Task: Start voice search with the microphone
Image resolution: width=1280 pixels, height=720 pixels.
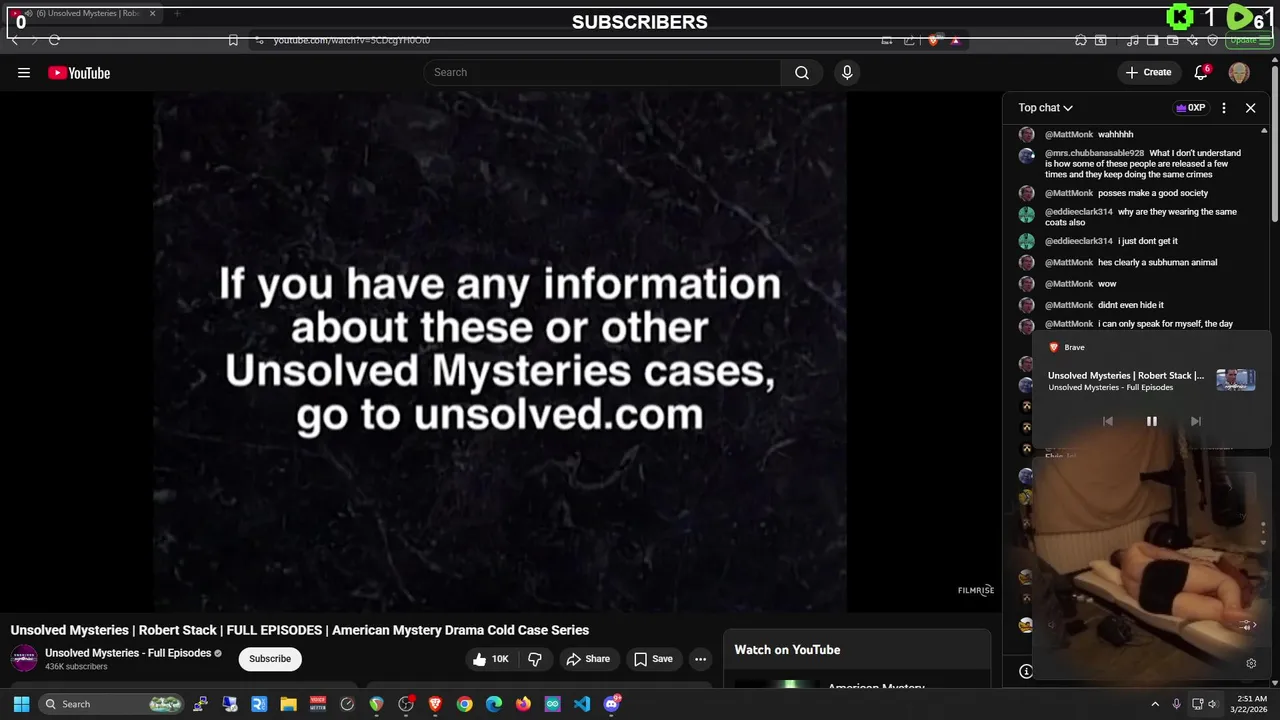Action: [x=847, y=72]
